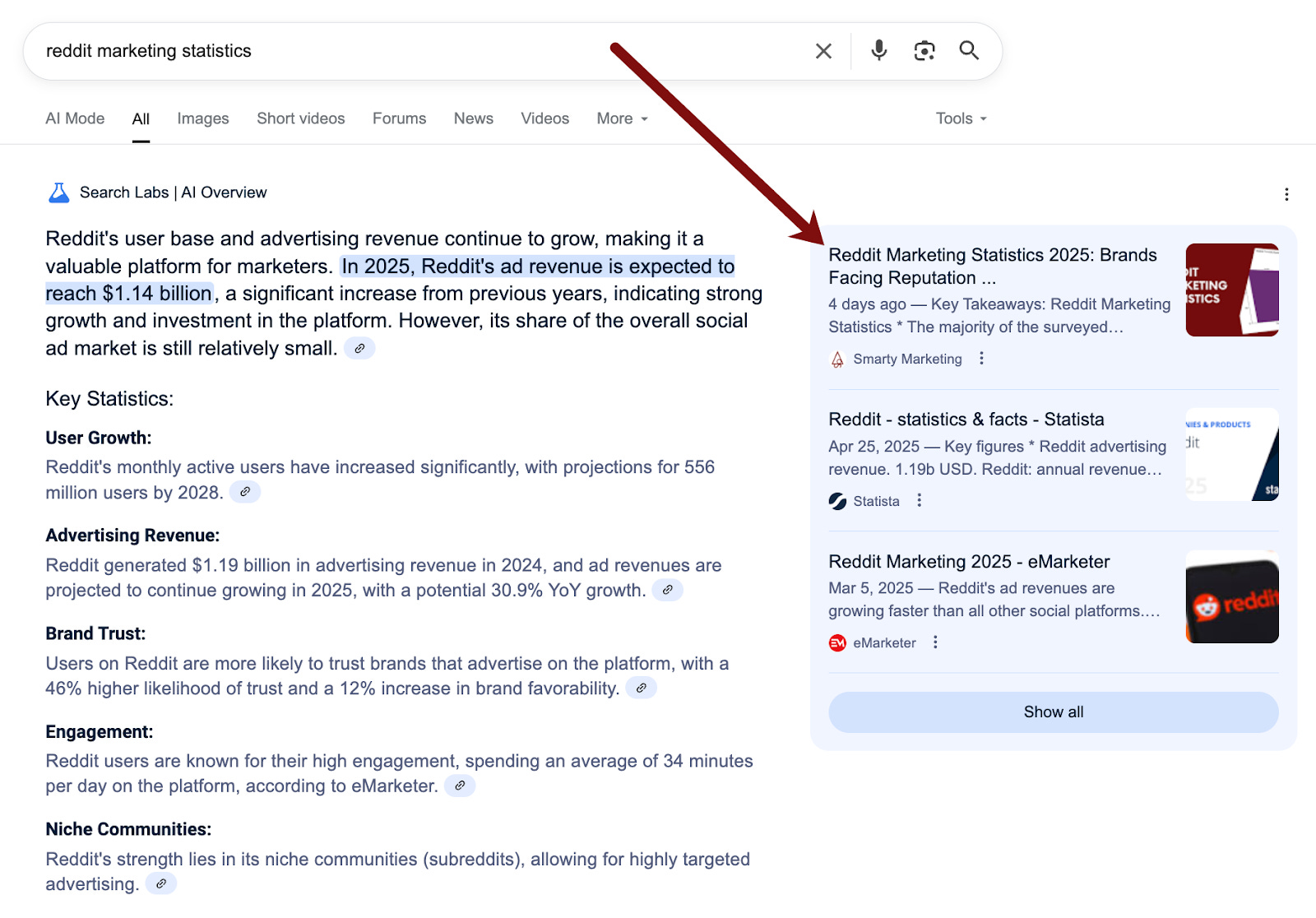The image size is (1316, 918).
Task: Click the eMarketer source name
Action: (x=884, y=643)
